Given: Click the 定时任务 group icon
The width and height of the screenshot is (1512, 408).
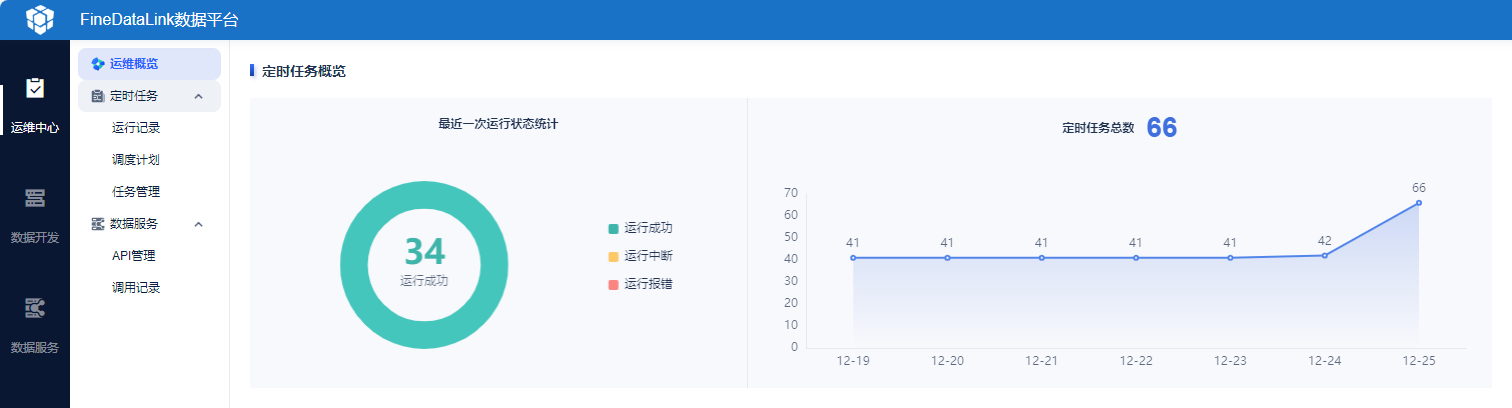Looking at the screenshot, I should 98,96.
